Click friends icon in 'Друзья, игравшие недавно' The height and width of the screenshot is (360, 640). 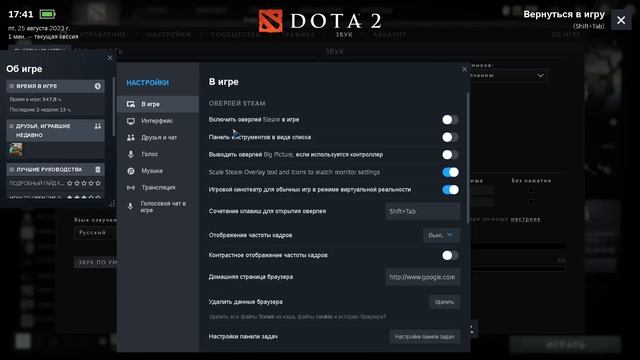tap(98, 126)
